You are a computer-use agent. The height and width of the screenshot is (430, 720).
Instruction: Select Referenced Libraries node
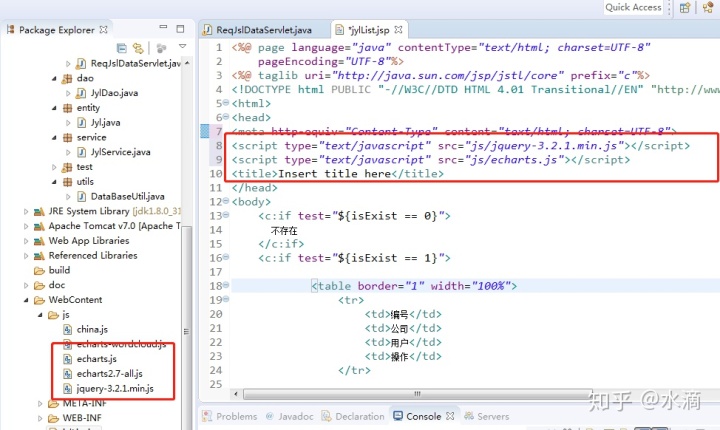93,255
